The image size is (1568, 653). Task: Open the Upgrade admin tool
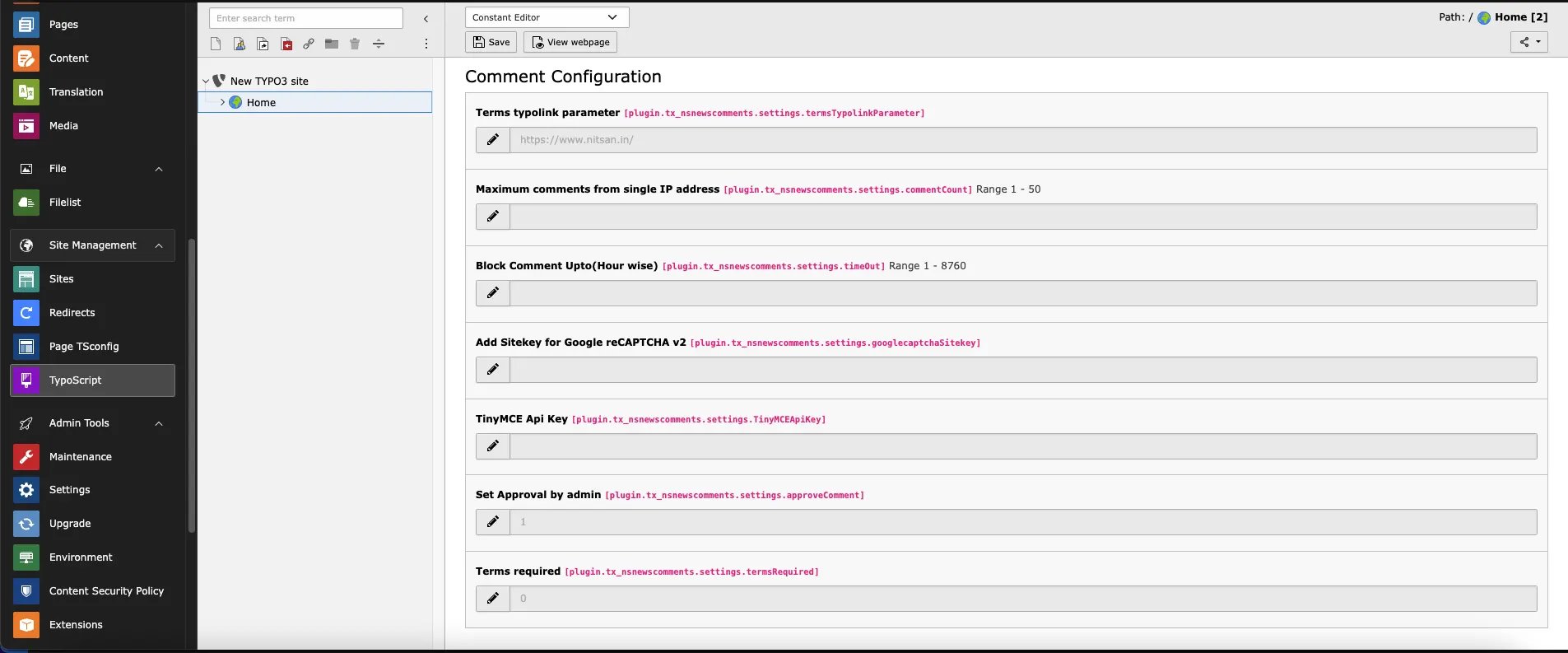[x=92, y=524]
